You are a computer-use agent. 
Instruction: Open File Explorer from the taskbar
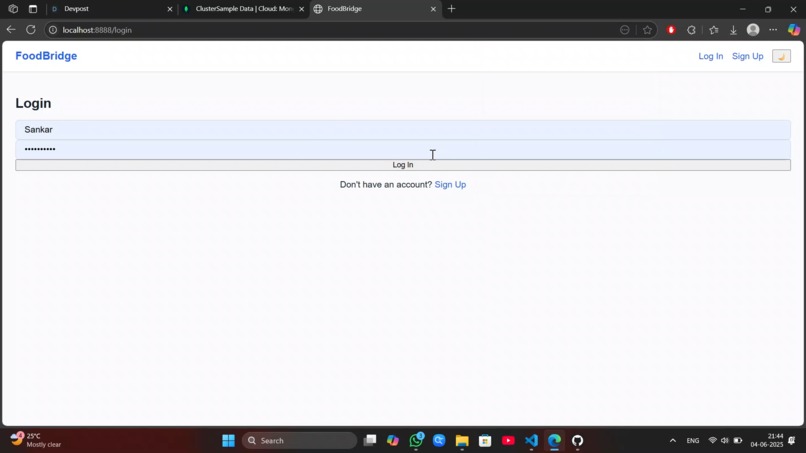tap(462, 441)
